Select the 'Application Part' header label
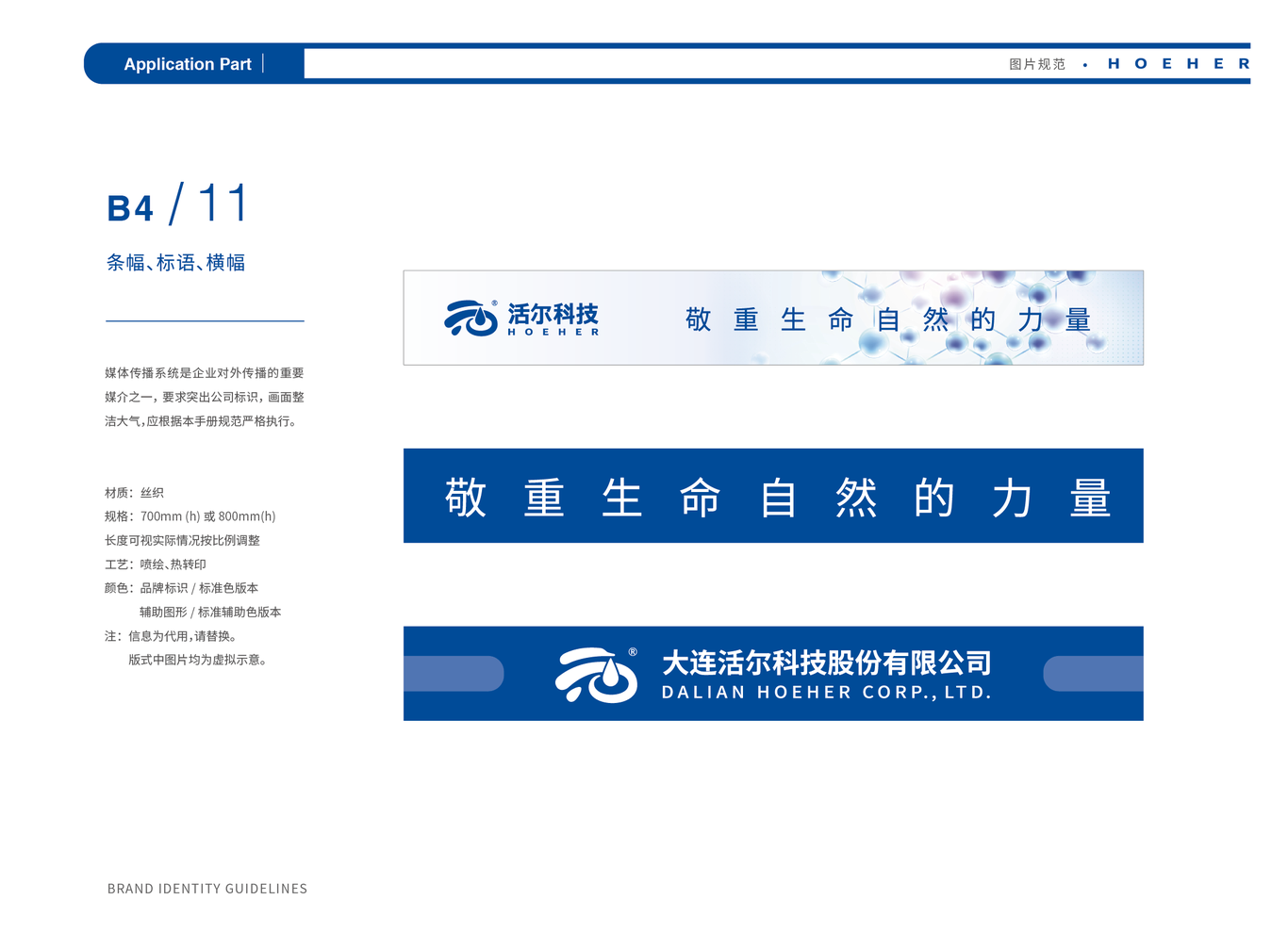The width and height of the screenshot is (1288, 949). [188, 64]
